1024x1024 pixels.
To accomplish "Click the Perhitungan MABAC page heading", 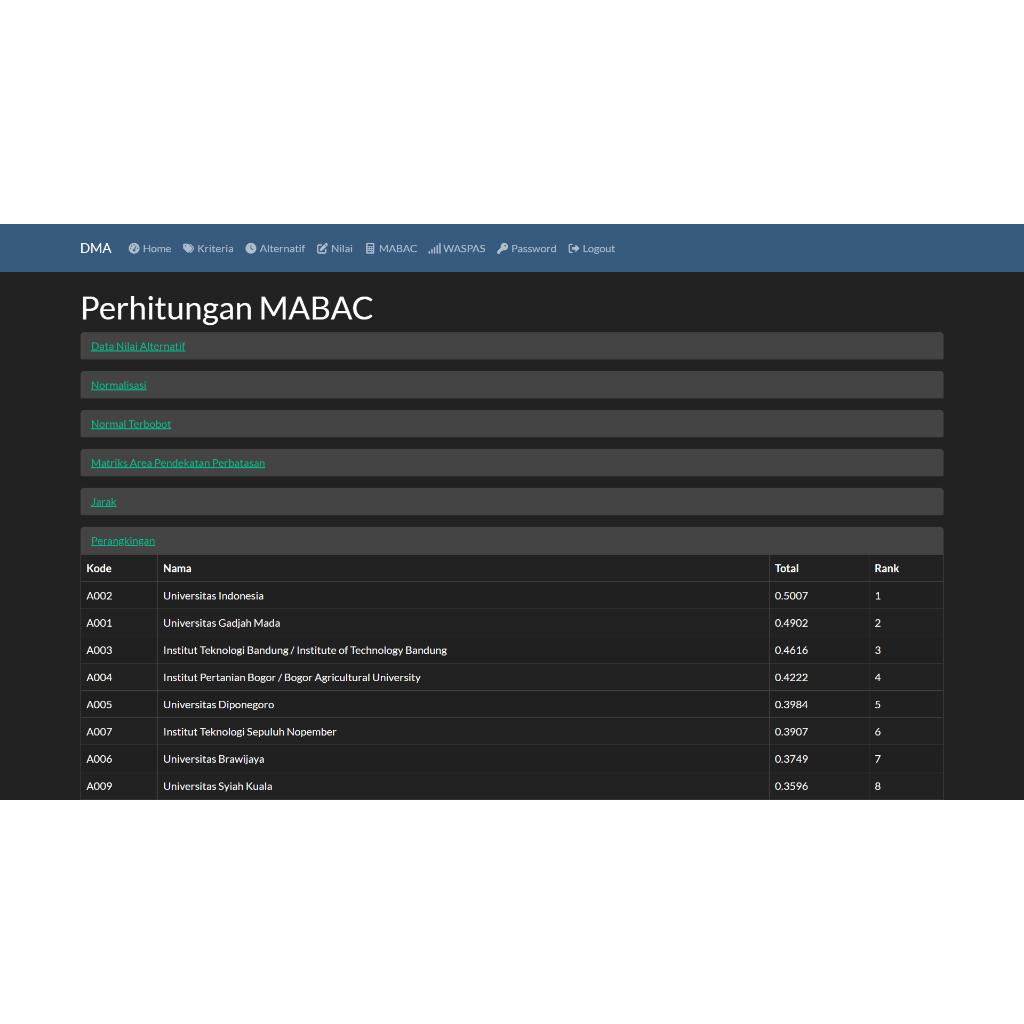I will pos(227,308).
